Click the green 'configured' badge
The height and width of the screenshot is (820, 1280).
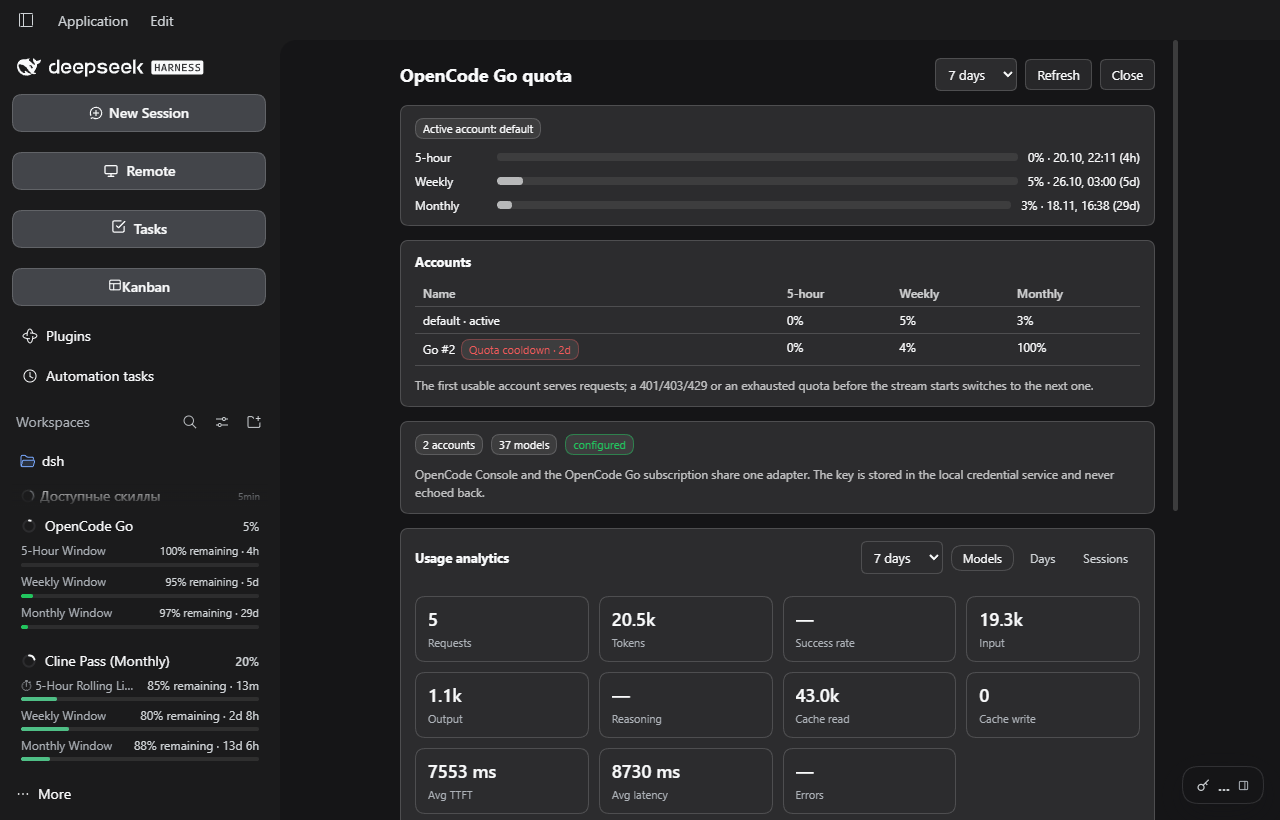click(x=599, y=445)
